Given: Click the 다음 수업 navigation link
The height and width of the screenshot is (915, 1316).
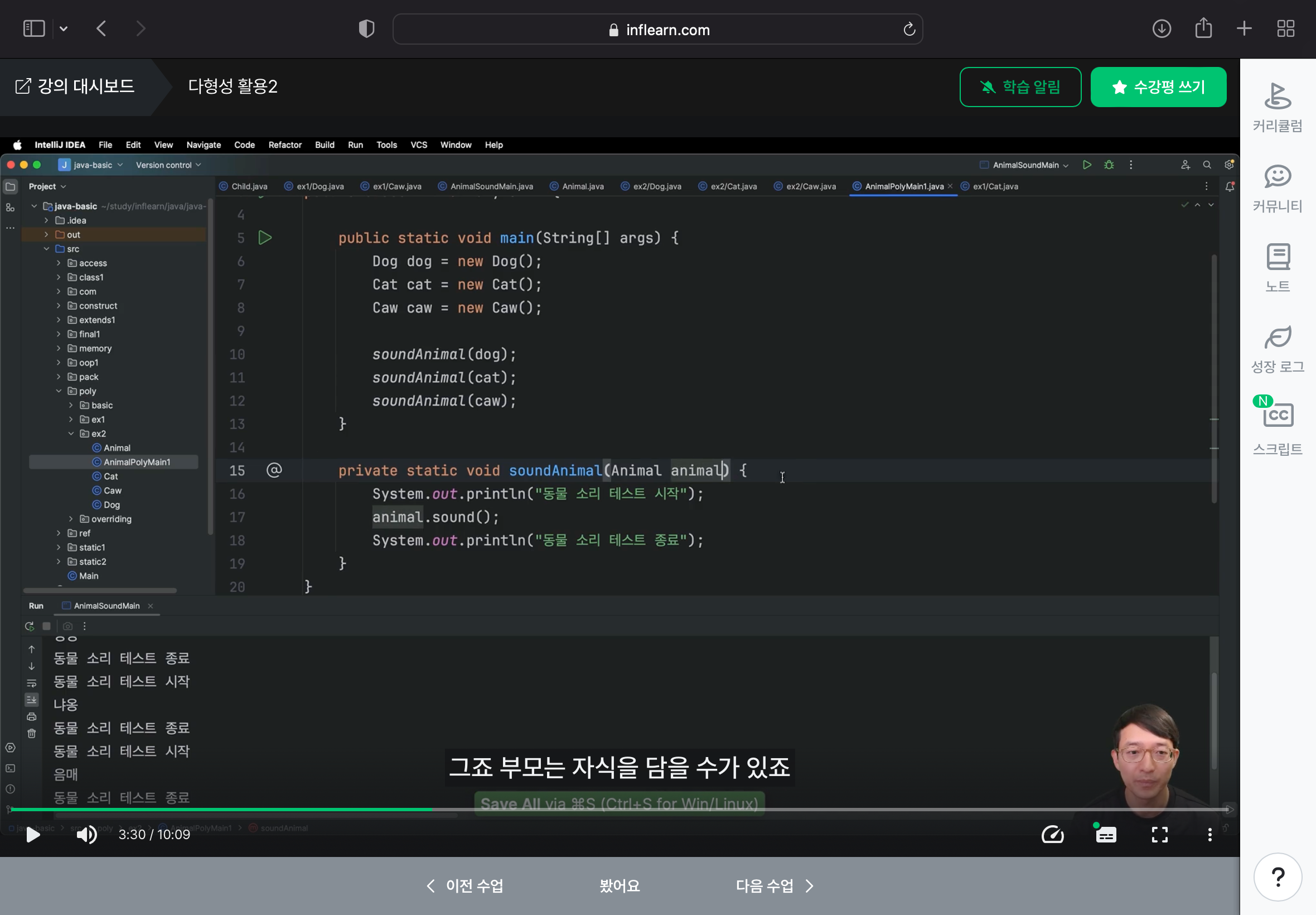Looking at the screenshot, I should coord(774,886).
